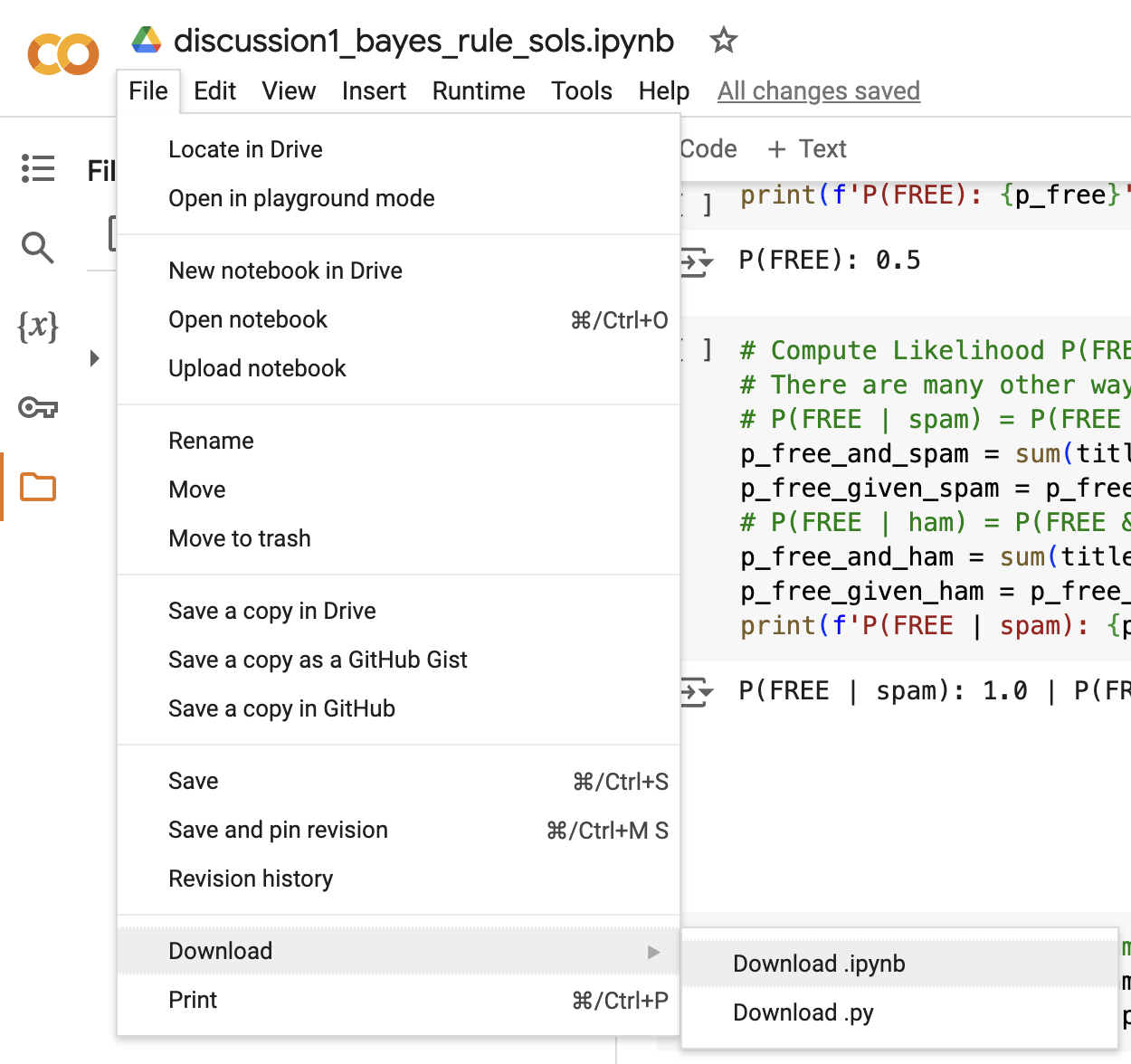
Task: Expand the sidebar disclosure triangle
Action: click(x=96, y=357)
